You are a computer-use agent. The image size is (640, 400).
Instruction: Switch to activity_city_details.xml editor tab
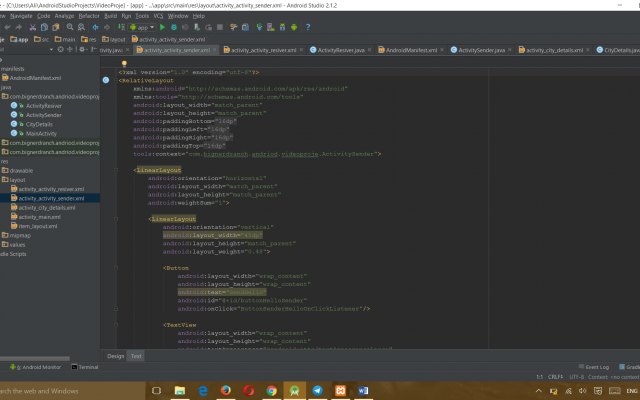554,50
